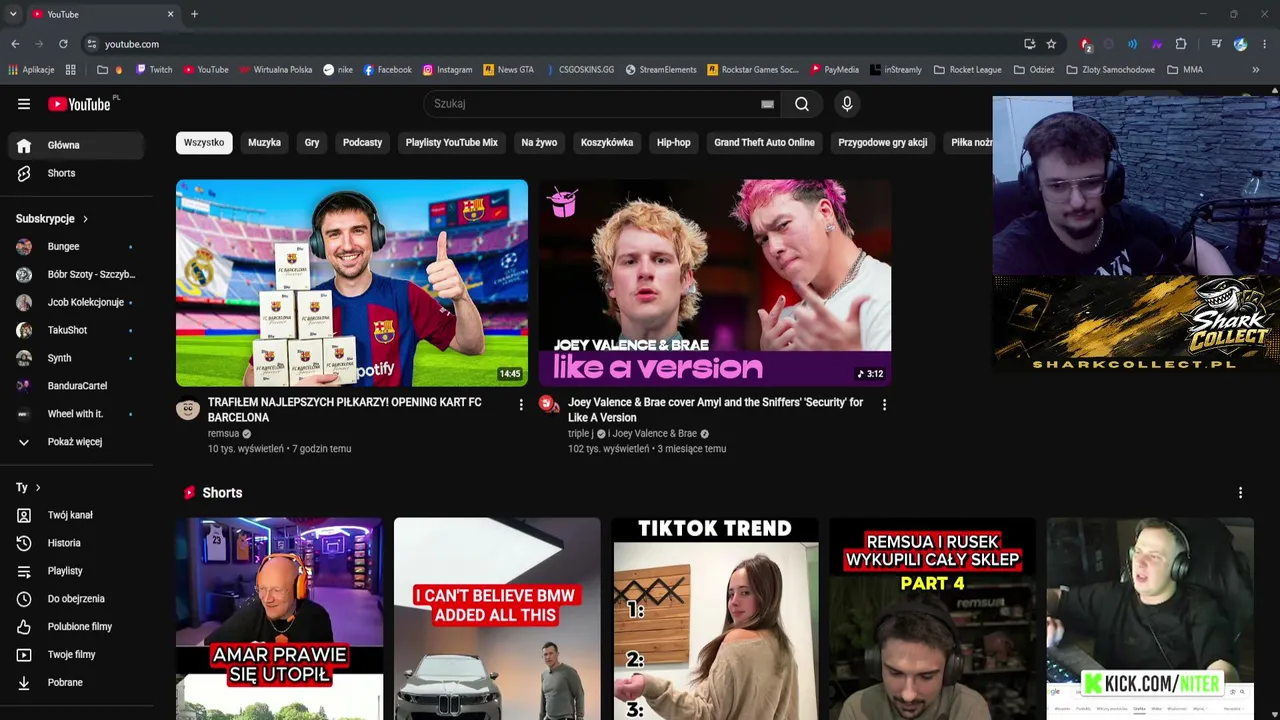Screen dimensions: 1280x720
Task: Select the Grand Theft Auto Online chip
Action: [764, 143]
